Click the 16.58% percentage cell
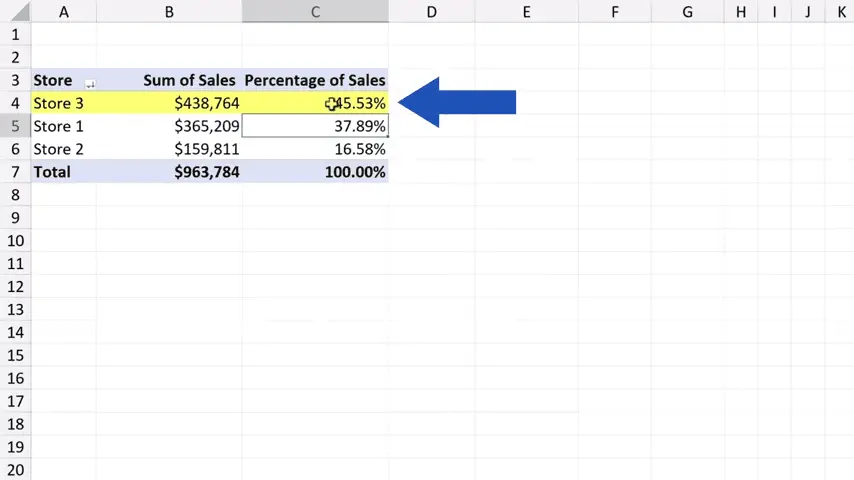Viewport: 854px width, 480px height. click(359, 149)
